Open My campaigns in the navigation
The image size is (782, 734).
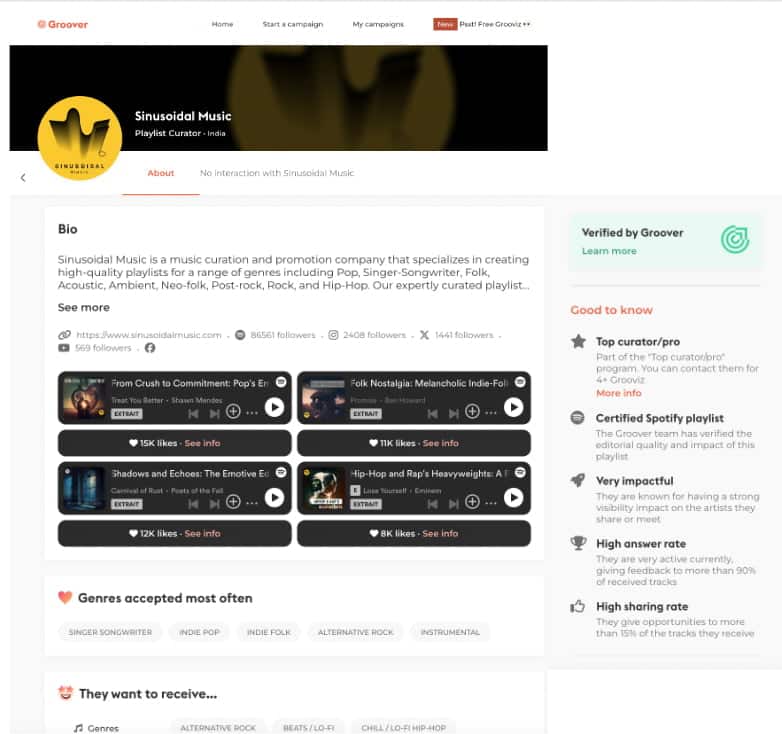[x=378, y=24]
